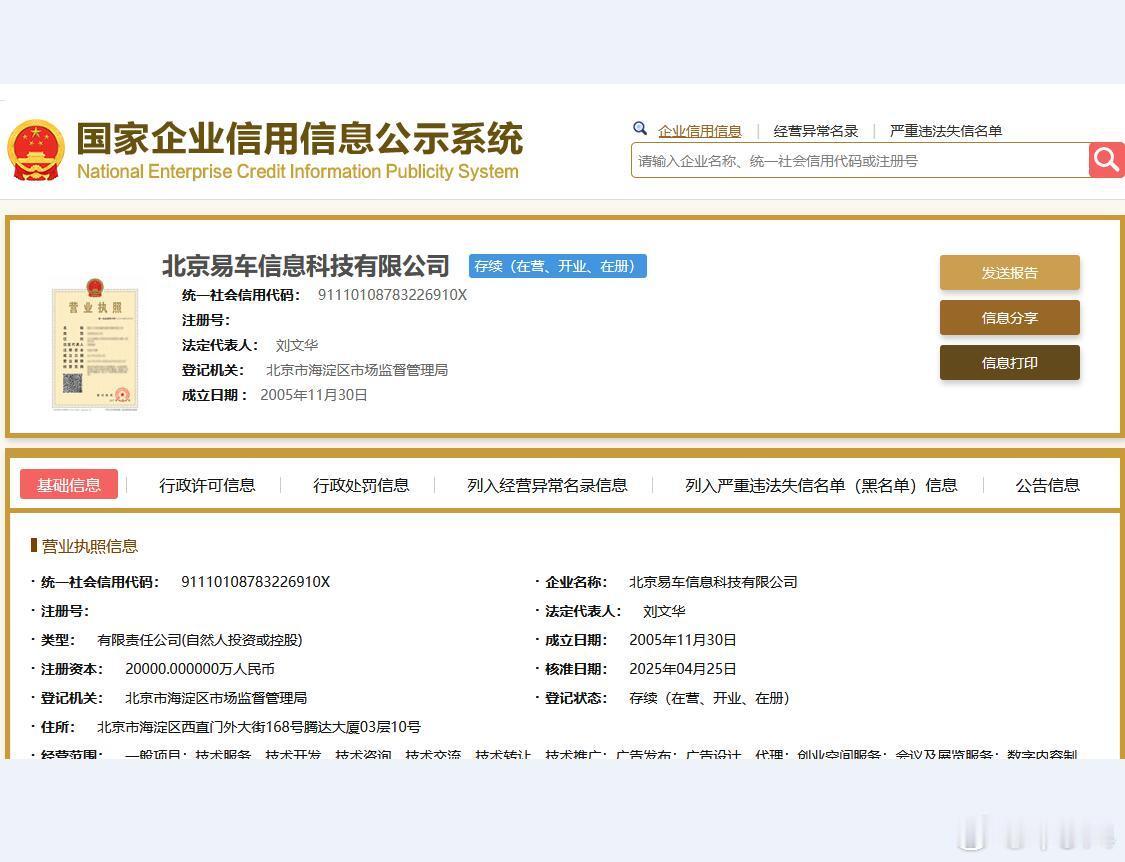Click the 企业名称 value in license info
This screenshot has height=862, width=1125.
pos(713,582)
